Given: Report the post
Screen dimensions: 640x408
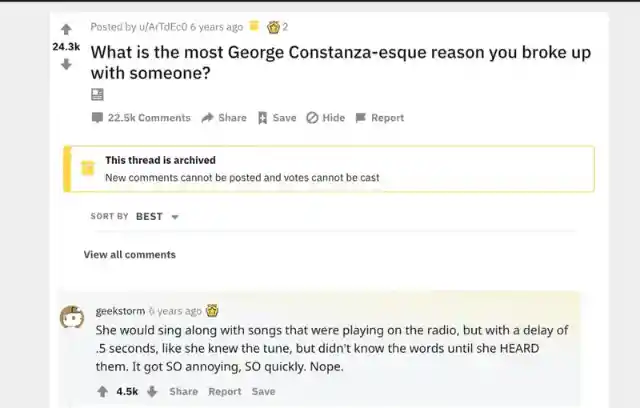Looking at the screenshot, I should tap(379, 118).
